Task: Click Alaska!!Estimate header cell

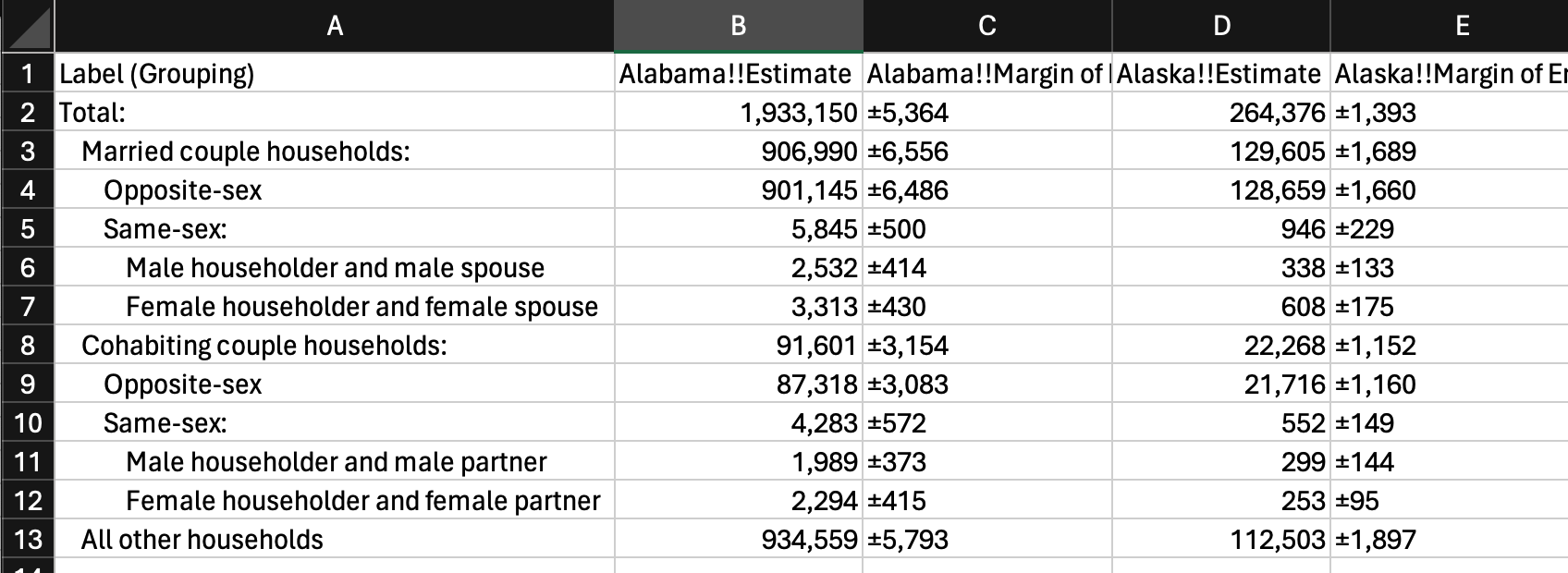Action: pyautogui.click(x=1221, y=73)
